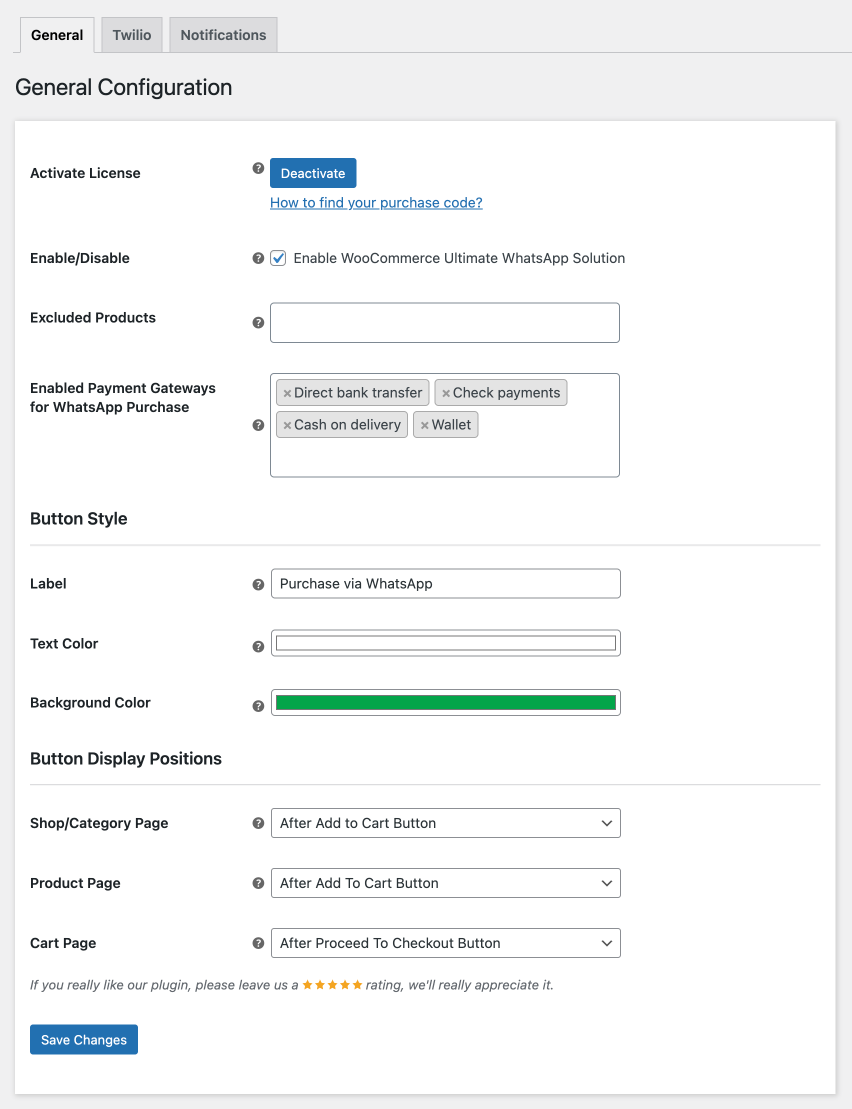852x1109 pixels.
Task: Click help icon next to Label field
Action: point(258,584)
